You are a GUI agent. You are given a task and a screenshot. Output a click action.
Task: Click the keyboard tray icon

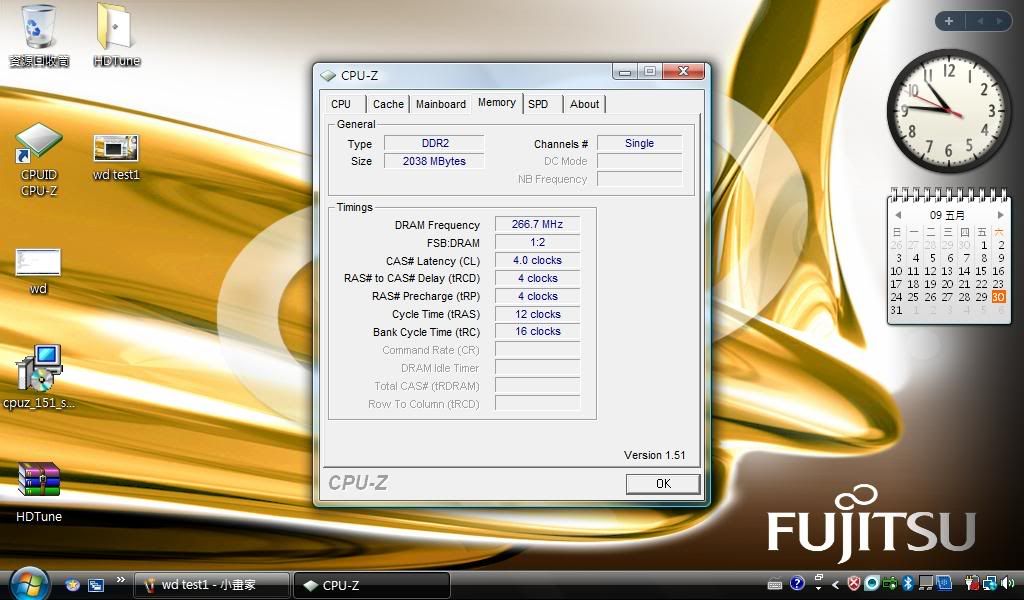(775, 584)
